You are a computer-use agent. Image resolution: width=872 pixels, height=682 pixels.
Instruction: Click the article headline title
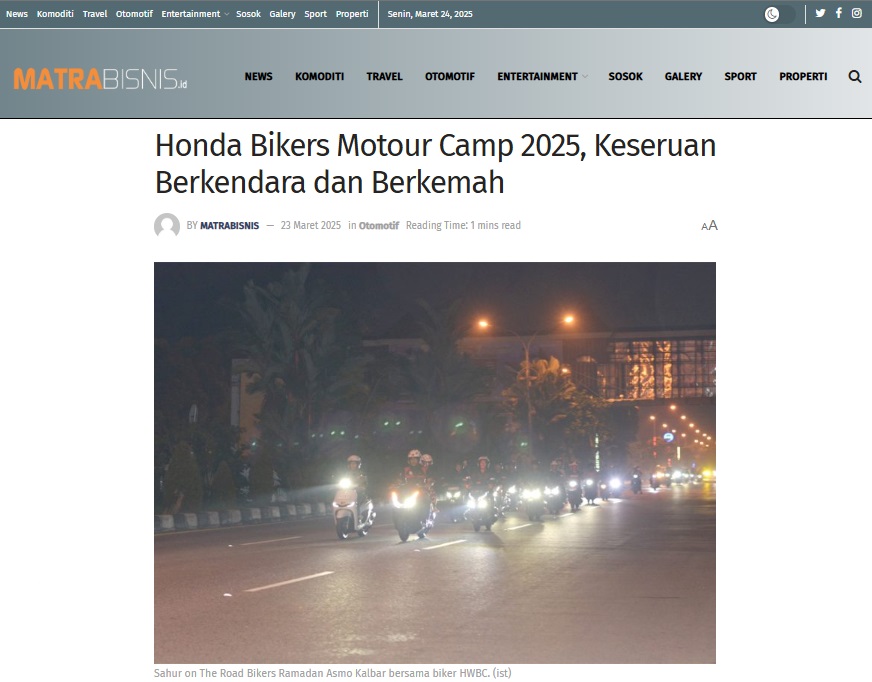(435, 164)
